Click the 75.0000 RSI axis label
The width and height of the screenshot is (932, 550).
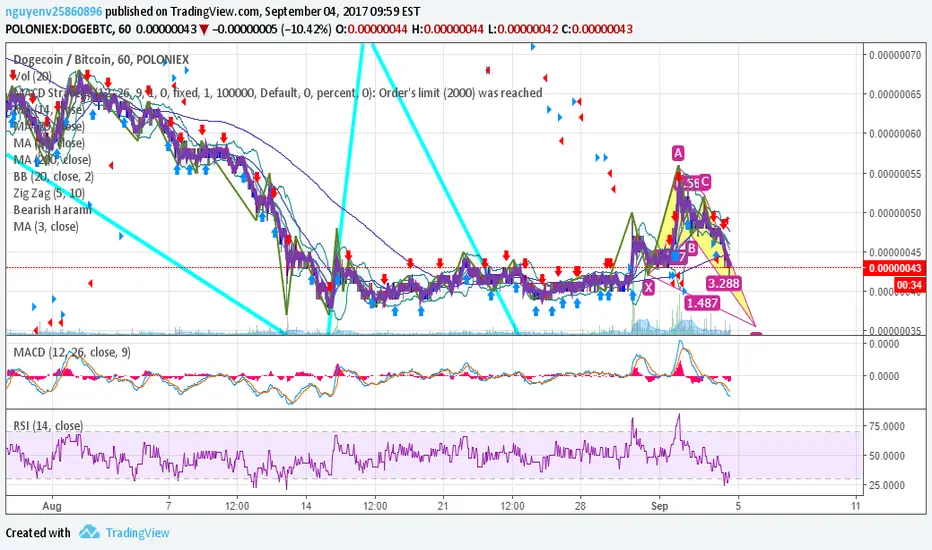coord(887,426)
